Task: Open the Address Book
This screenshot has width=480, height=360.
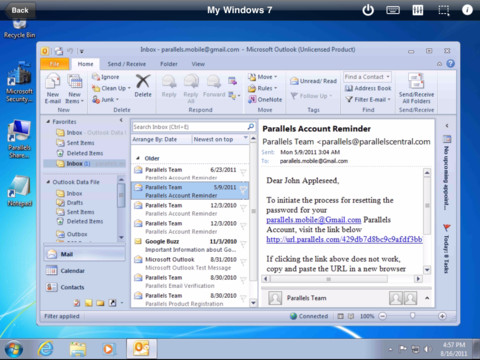Action: (368, 88)
